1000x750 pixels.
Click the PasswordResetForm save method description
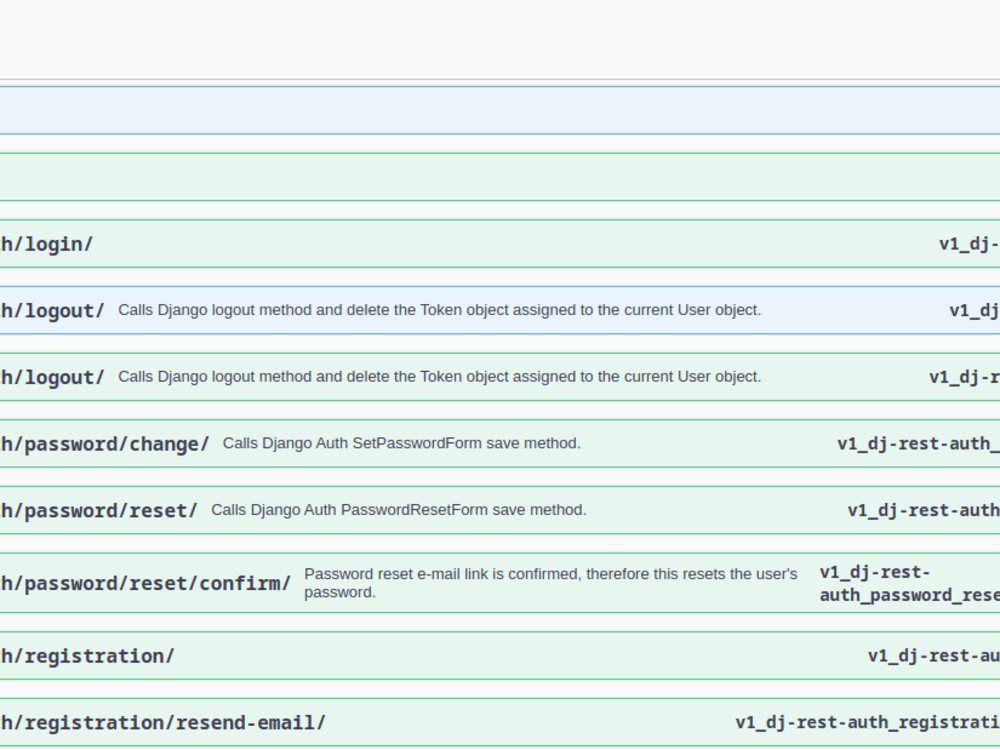398,509
